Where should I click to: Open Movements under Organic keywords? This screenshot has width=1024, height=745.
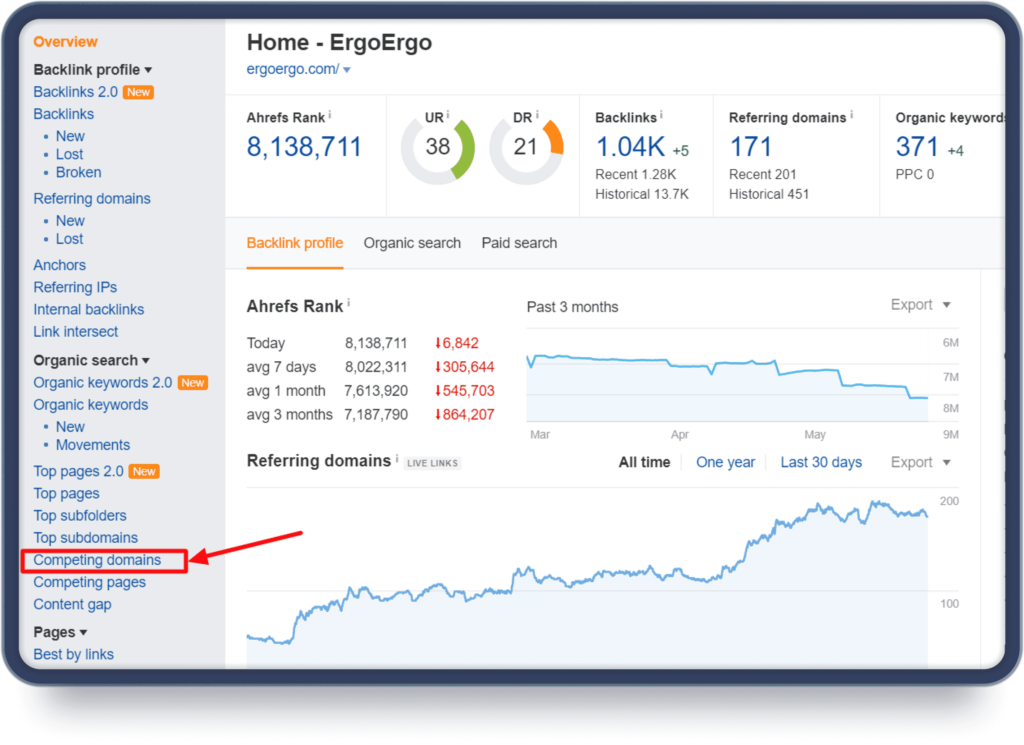[x=93, y=445]
